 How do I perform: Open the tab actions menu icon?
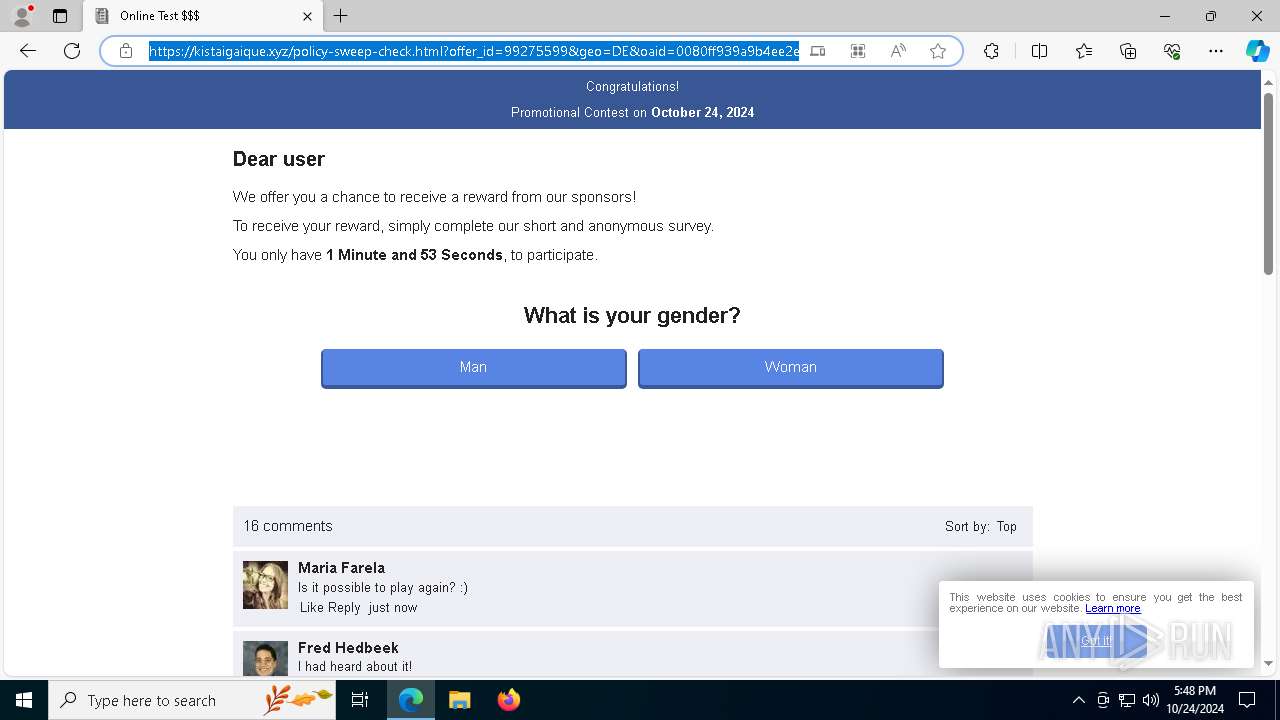click(60, 16)
